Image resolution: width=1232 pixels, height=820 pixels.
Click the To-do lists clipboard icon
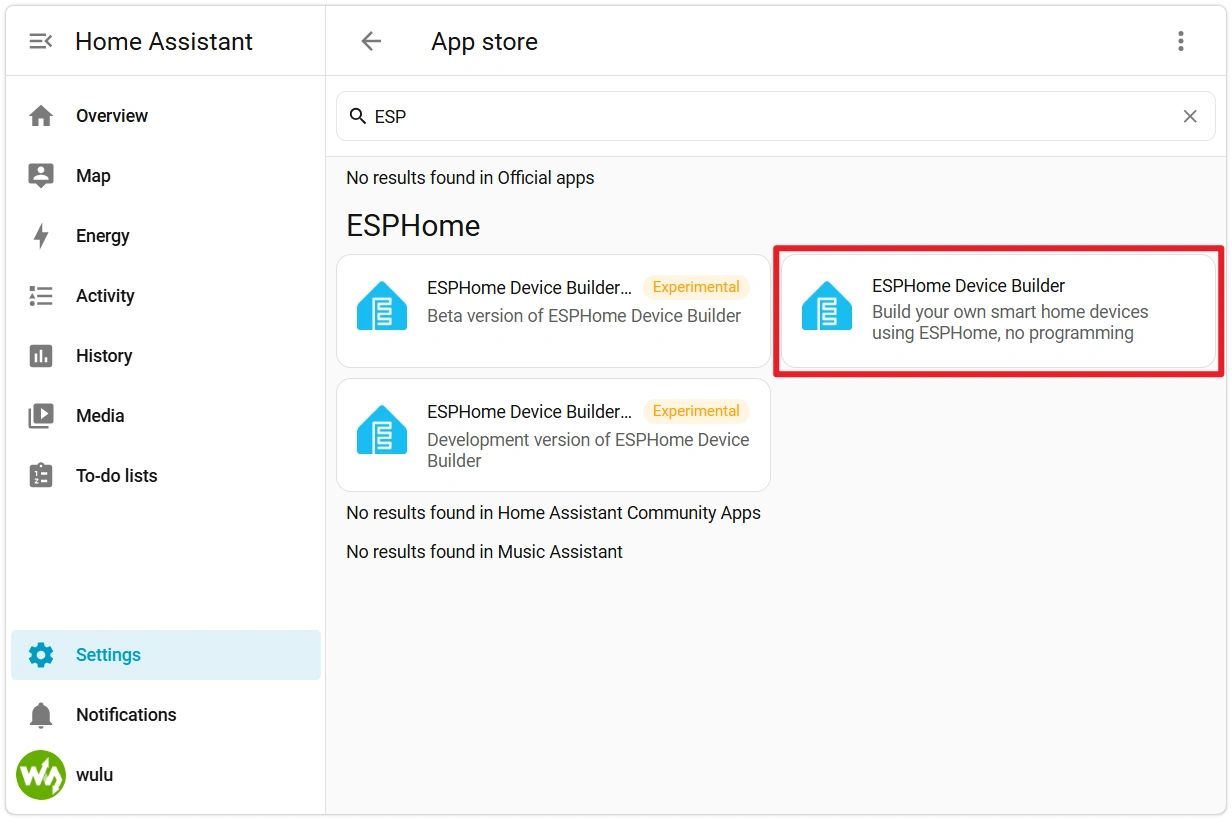41,475
